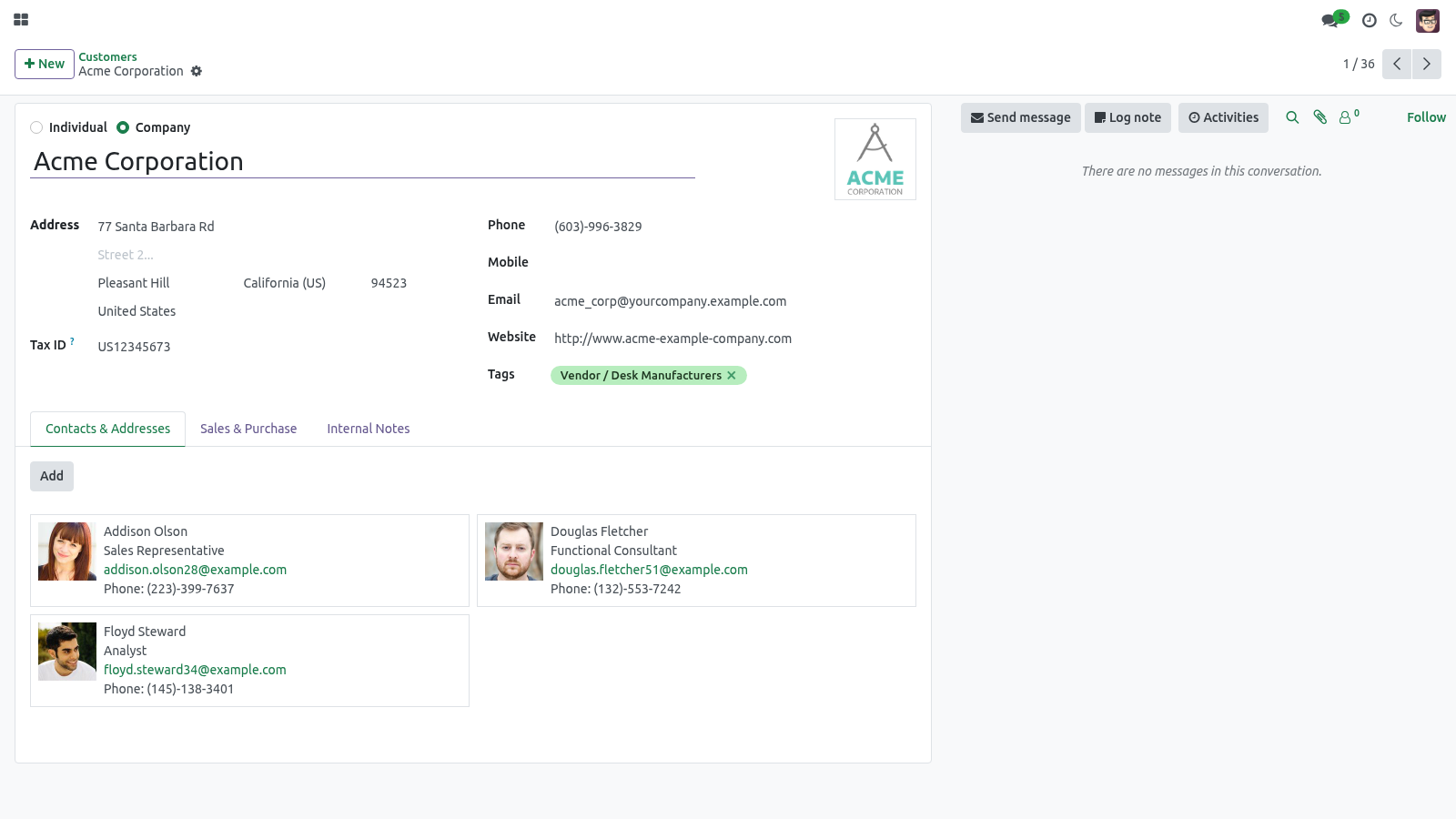Go to next record arrow
The width and height of the screenshot is (1456, 819).
[1427, 64]
